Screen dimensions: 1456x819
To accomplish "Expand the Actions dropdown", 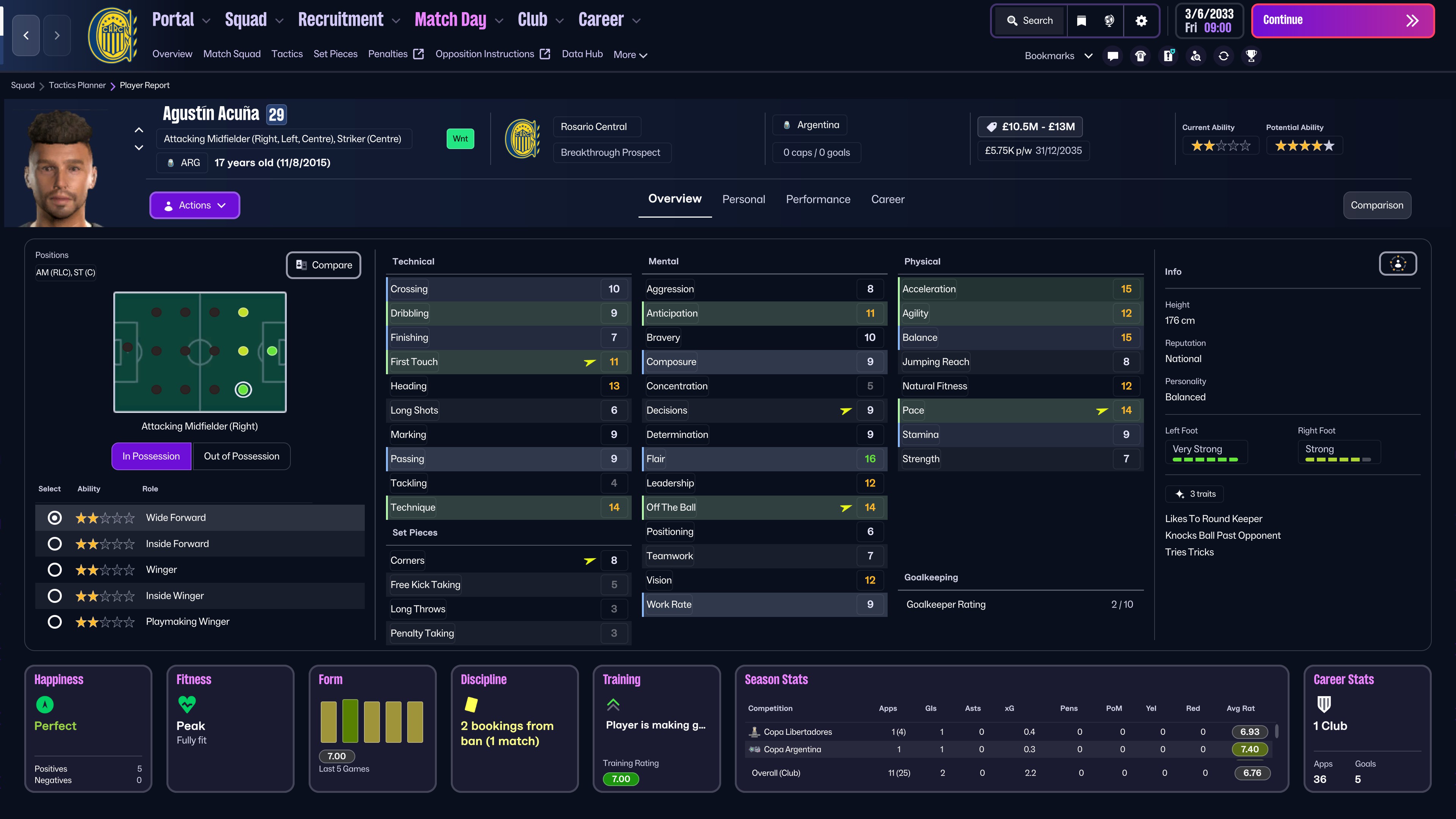I will pos(195,205).
